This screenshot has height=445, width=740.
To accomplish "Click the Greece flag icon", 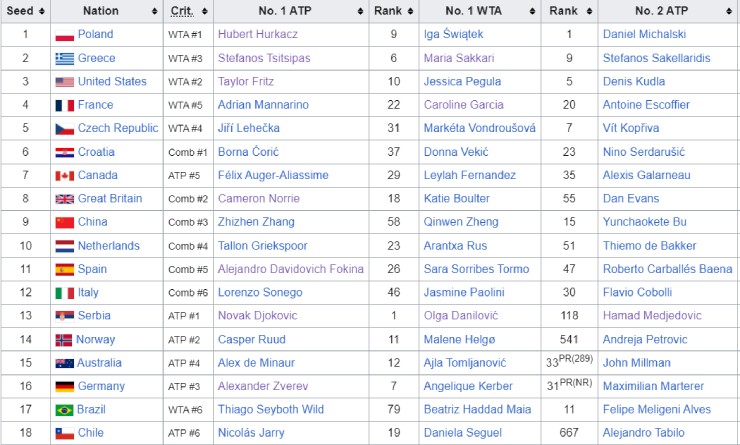I will 65,59.
